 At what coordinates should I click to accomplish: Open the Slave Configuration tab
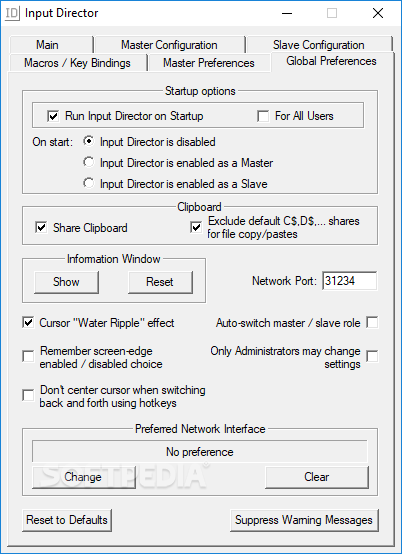(x=319, y=45)
